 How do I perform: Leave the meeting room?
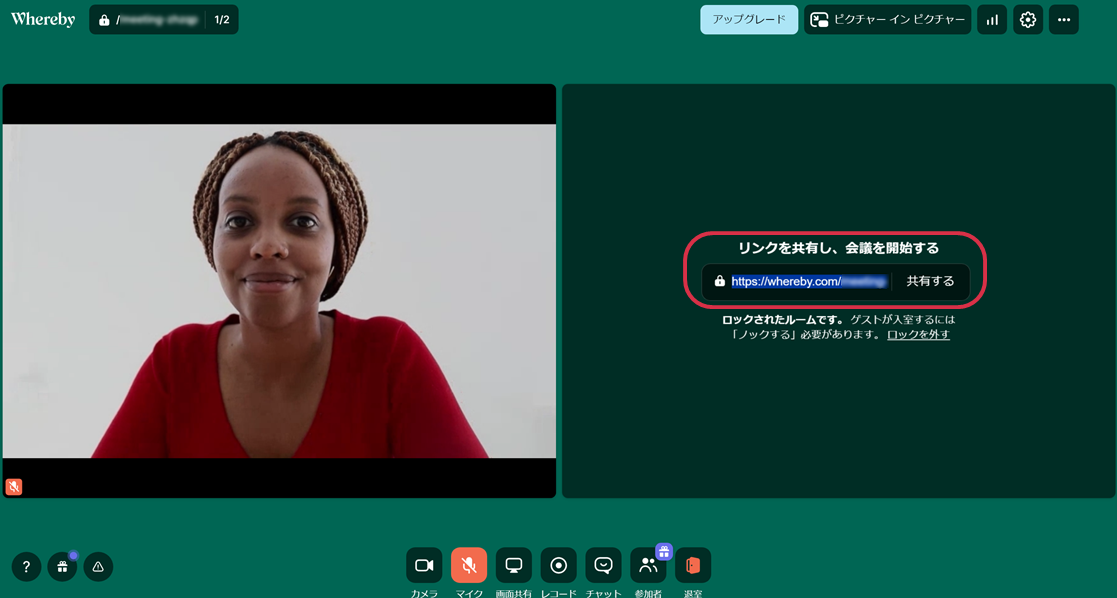pos(693,565)
